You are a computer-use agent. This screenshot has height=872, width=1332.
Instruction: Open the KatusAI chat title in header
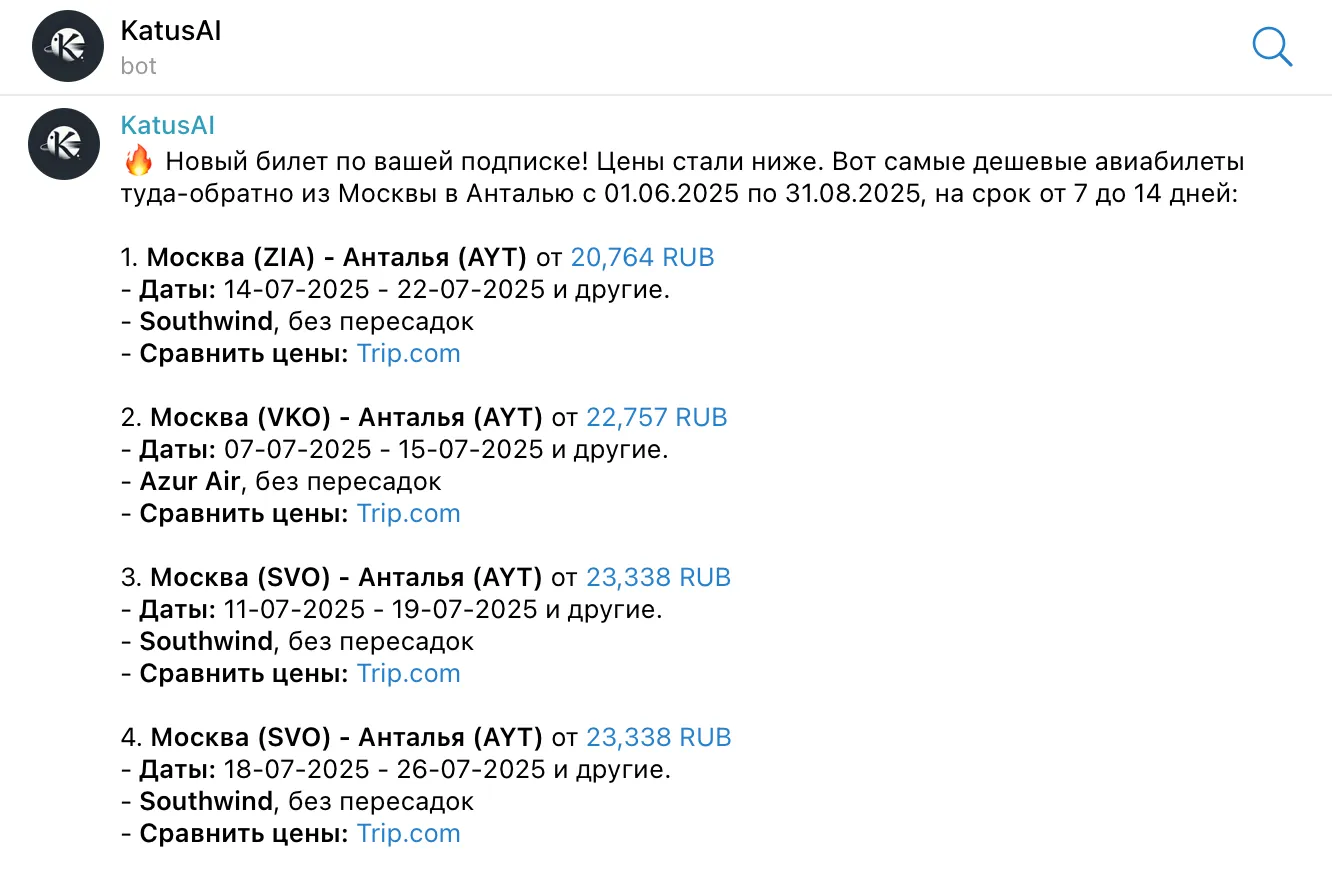170,31
